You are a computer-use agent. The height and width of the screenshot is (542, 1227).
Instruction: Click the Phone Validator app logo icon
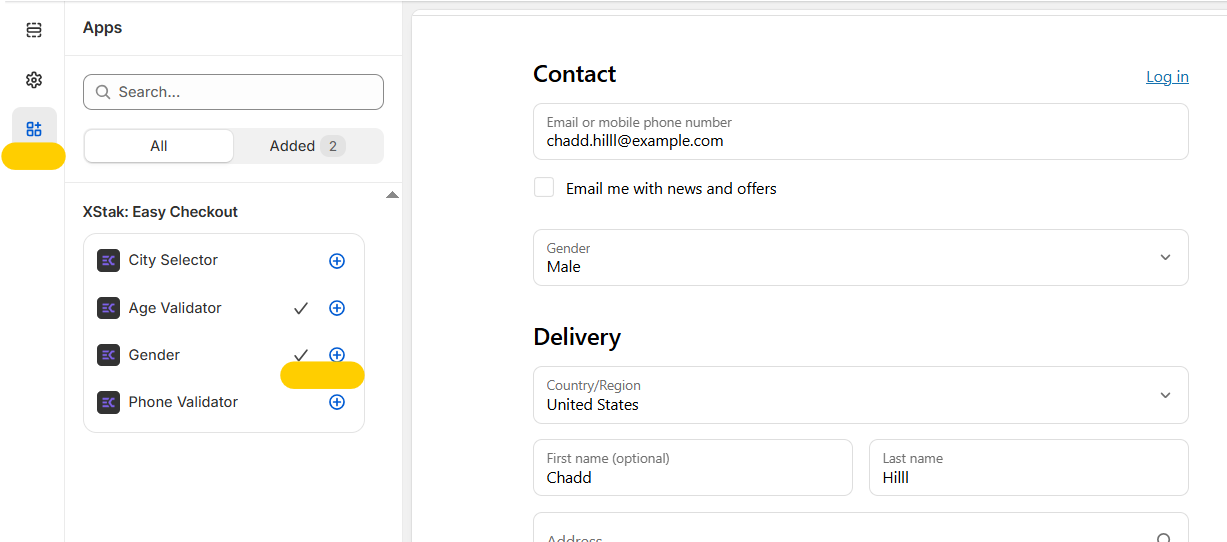pos(108,402)
